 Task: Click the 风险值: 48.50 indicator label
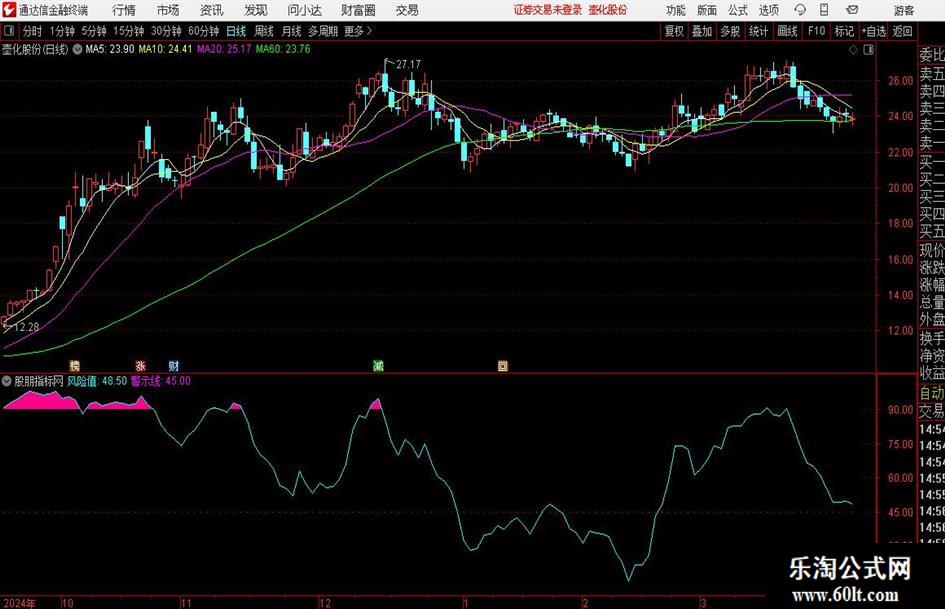pyautogui.click(x=97, y=381)
